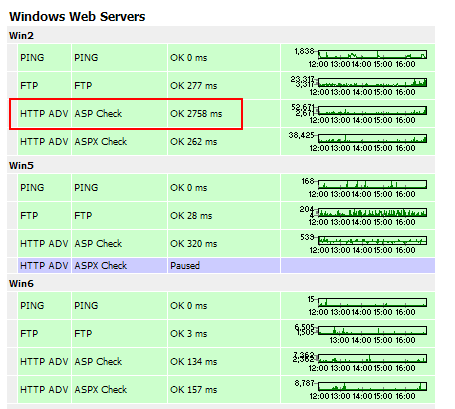Collapse the Win6 server group header
Image resolution: width=455 pixels, height=409 pixels.
pyautogui.click(x=21, y=283)
